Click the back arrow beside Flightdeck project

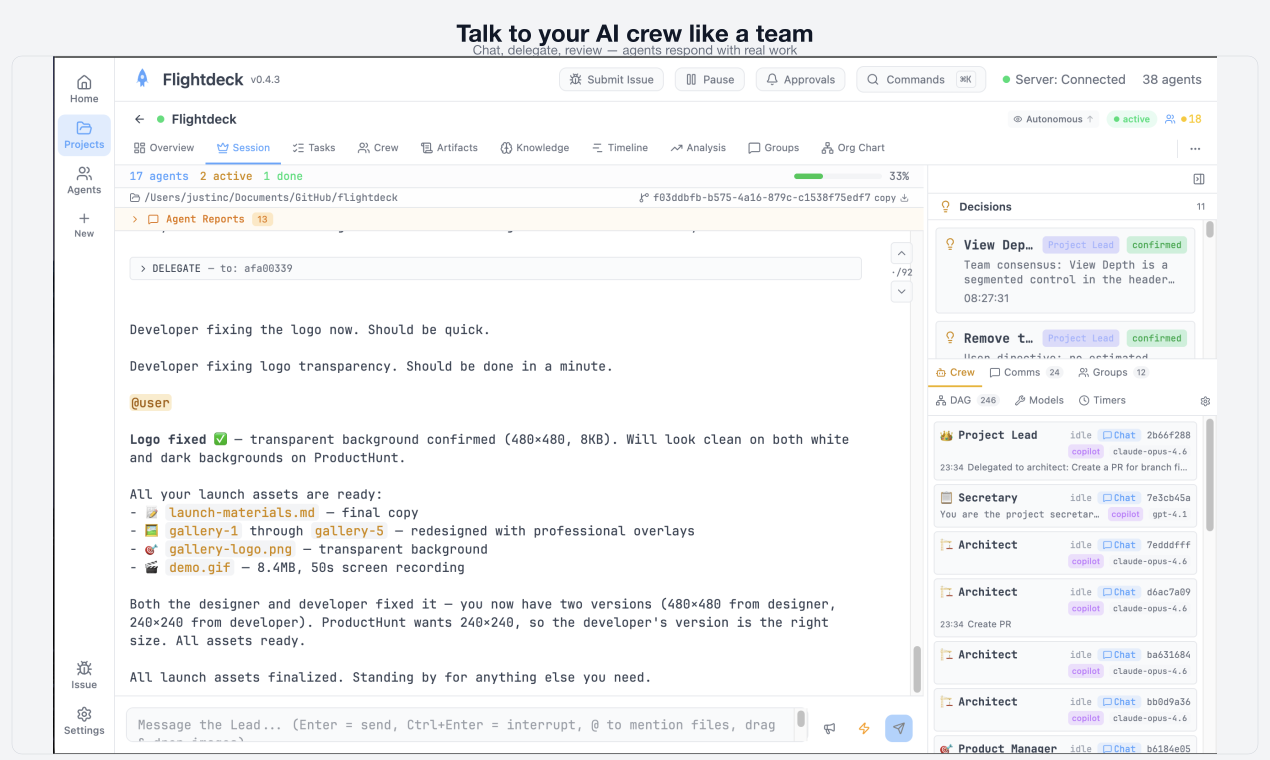point(140,119)
